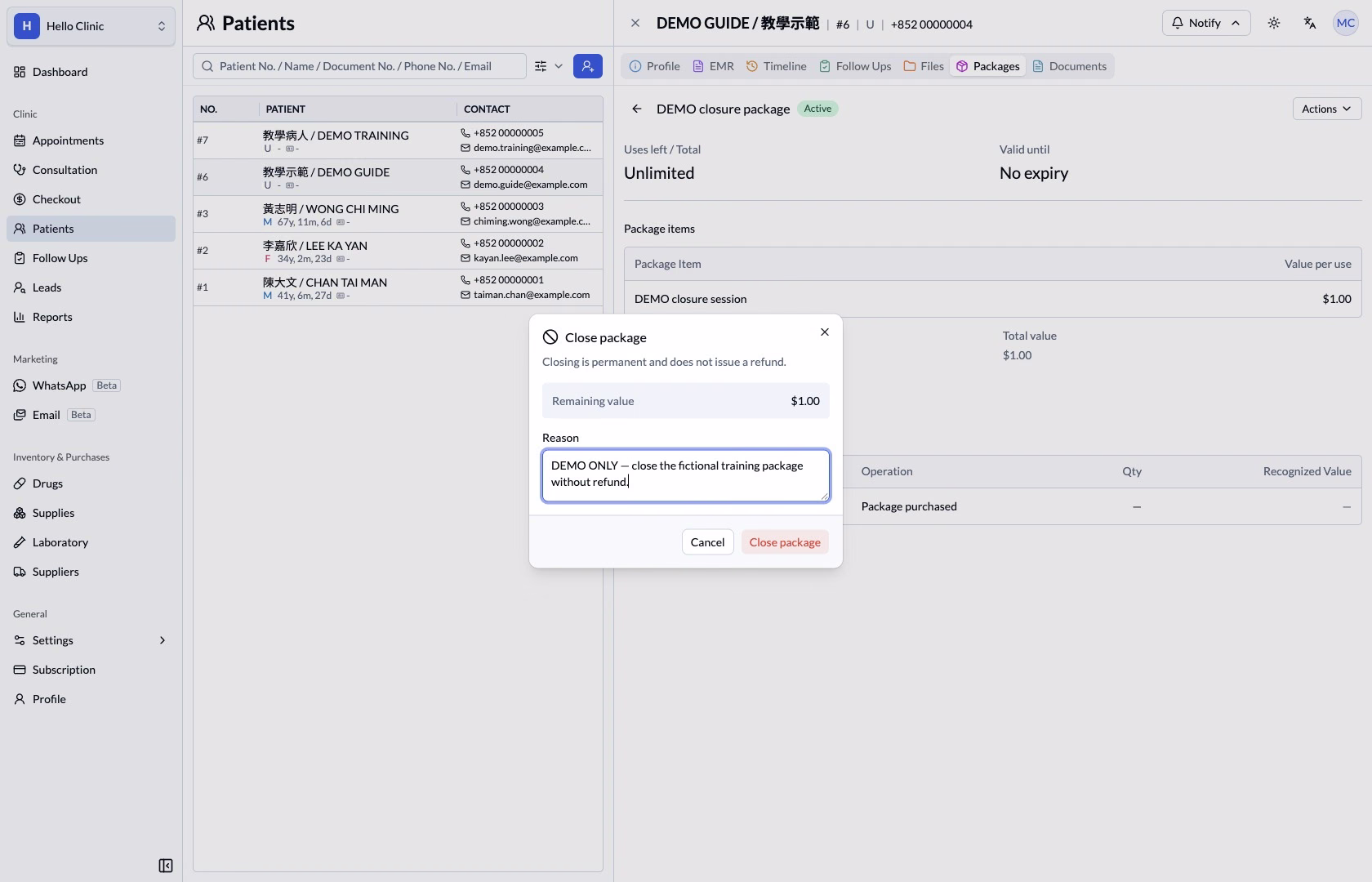Open the search filter options icon
Image resolution: width=1372 pixels, height=882 pixels.
coord(549,66)
